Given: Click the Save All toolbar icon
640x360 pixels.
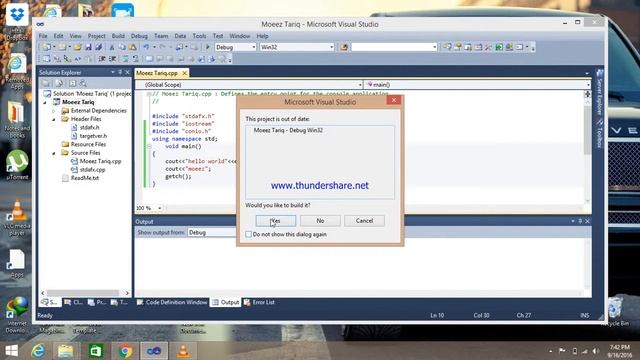Looking at the screenshot, I should (99, 47).
